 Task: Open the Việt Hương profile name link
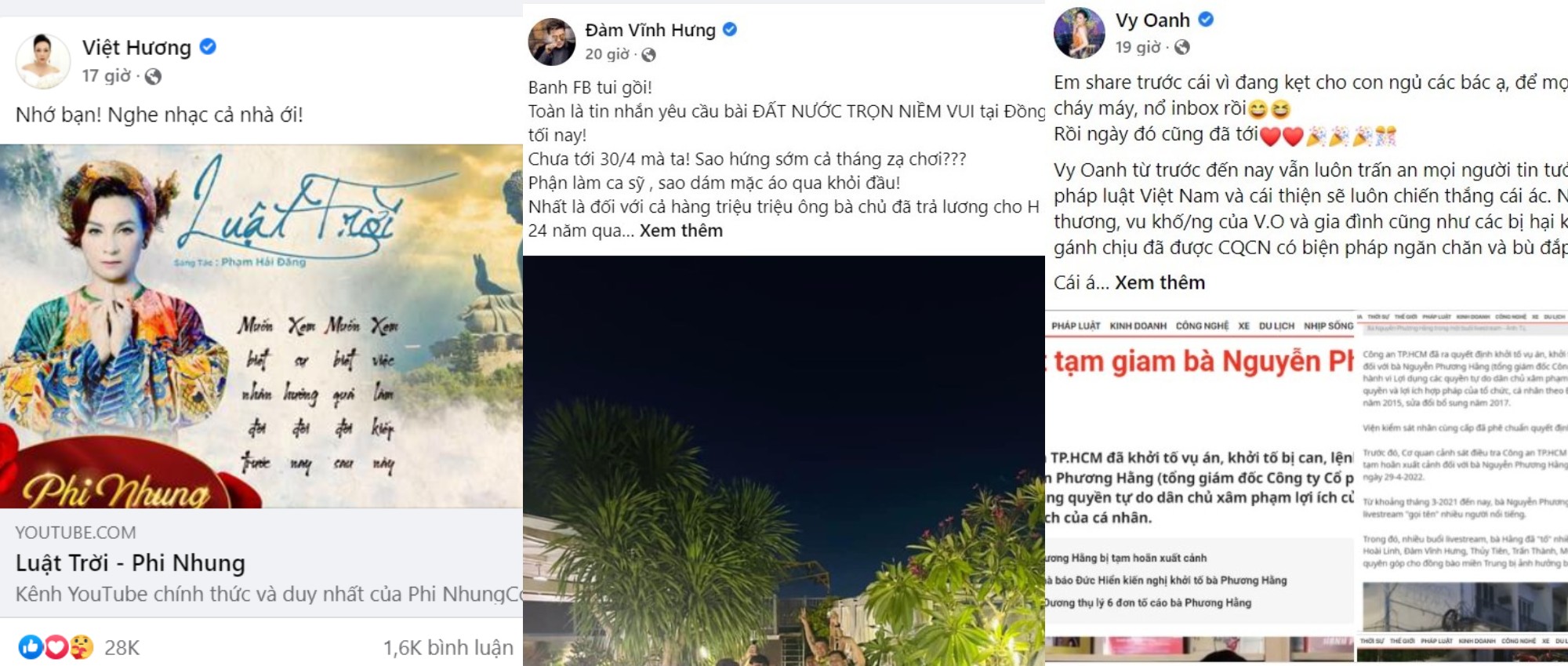pos(136,48)
